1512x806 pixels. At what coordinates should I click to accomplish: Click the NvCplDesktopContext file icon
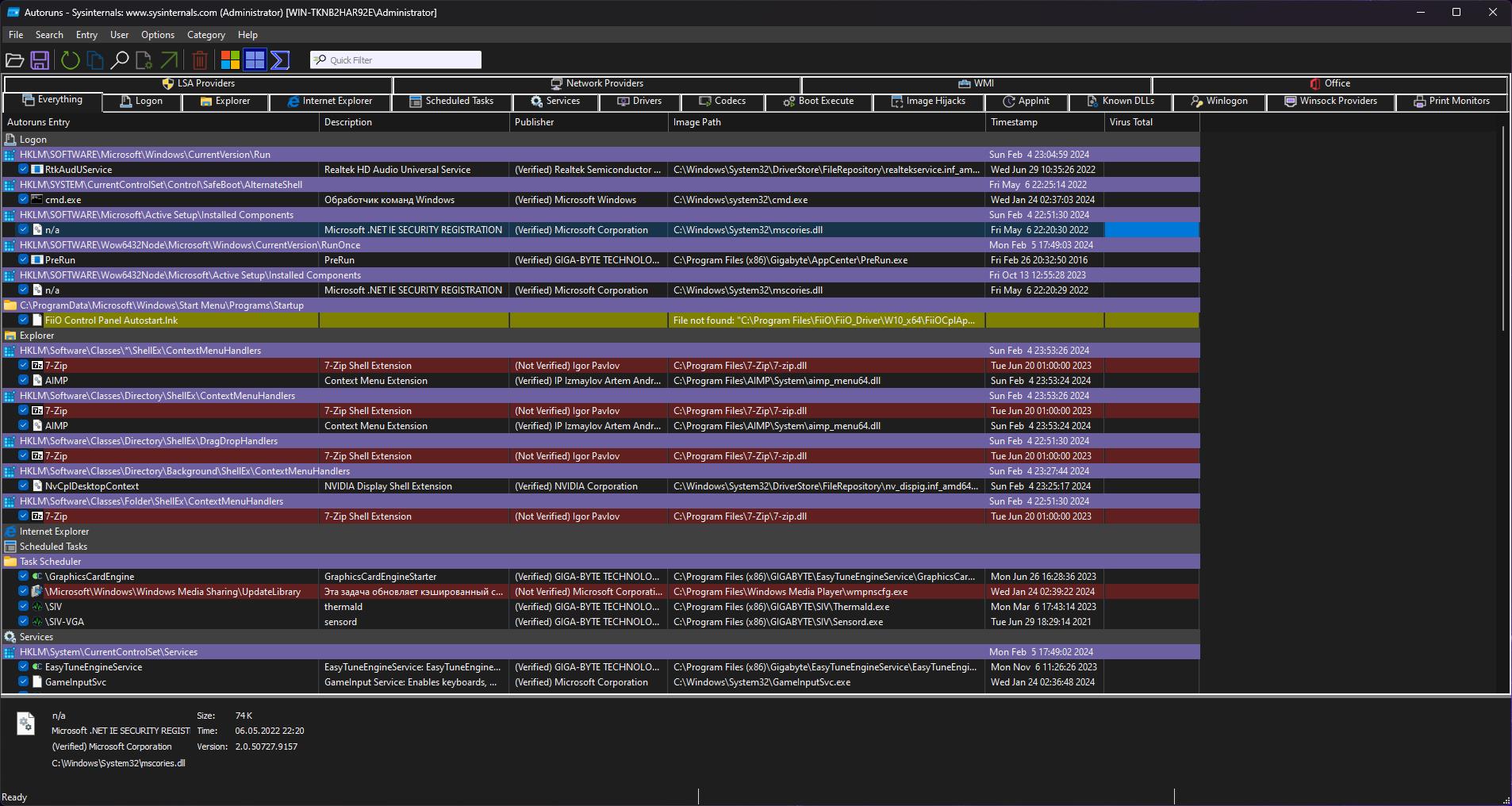(37, 486)
